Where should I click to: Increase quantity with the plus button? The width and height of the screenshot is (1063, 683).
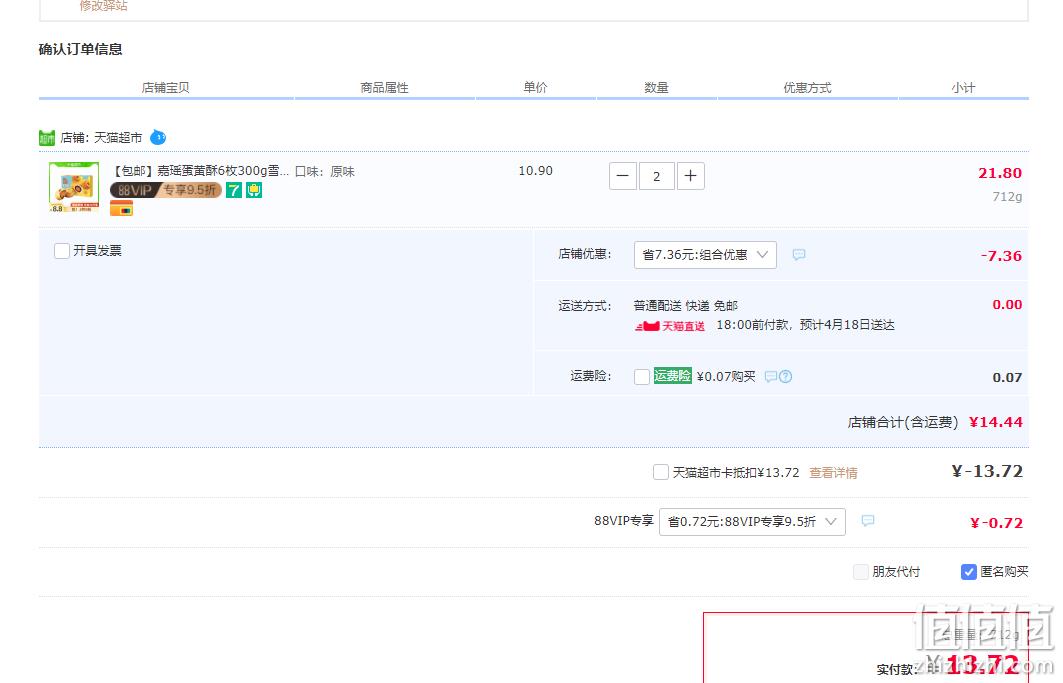pos(691,176)
